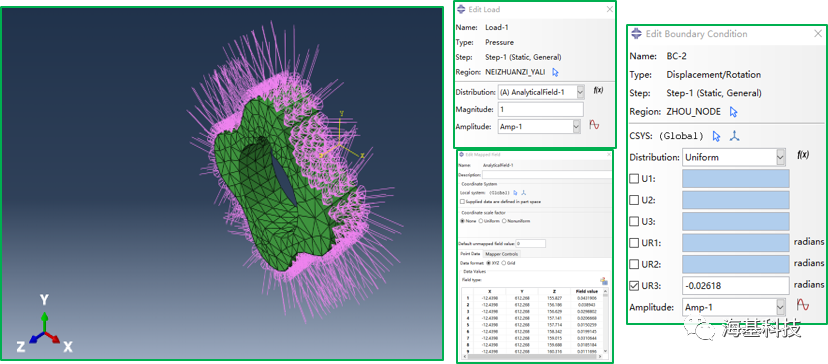The height and width of the screenshot is (364, 828).
Task: Click the read data from file icon
Action: pyautogui.click(x=604, y=281)
